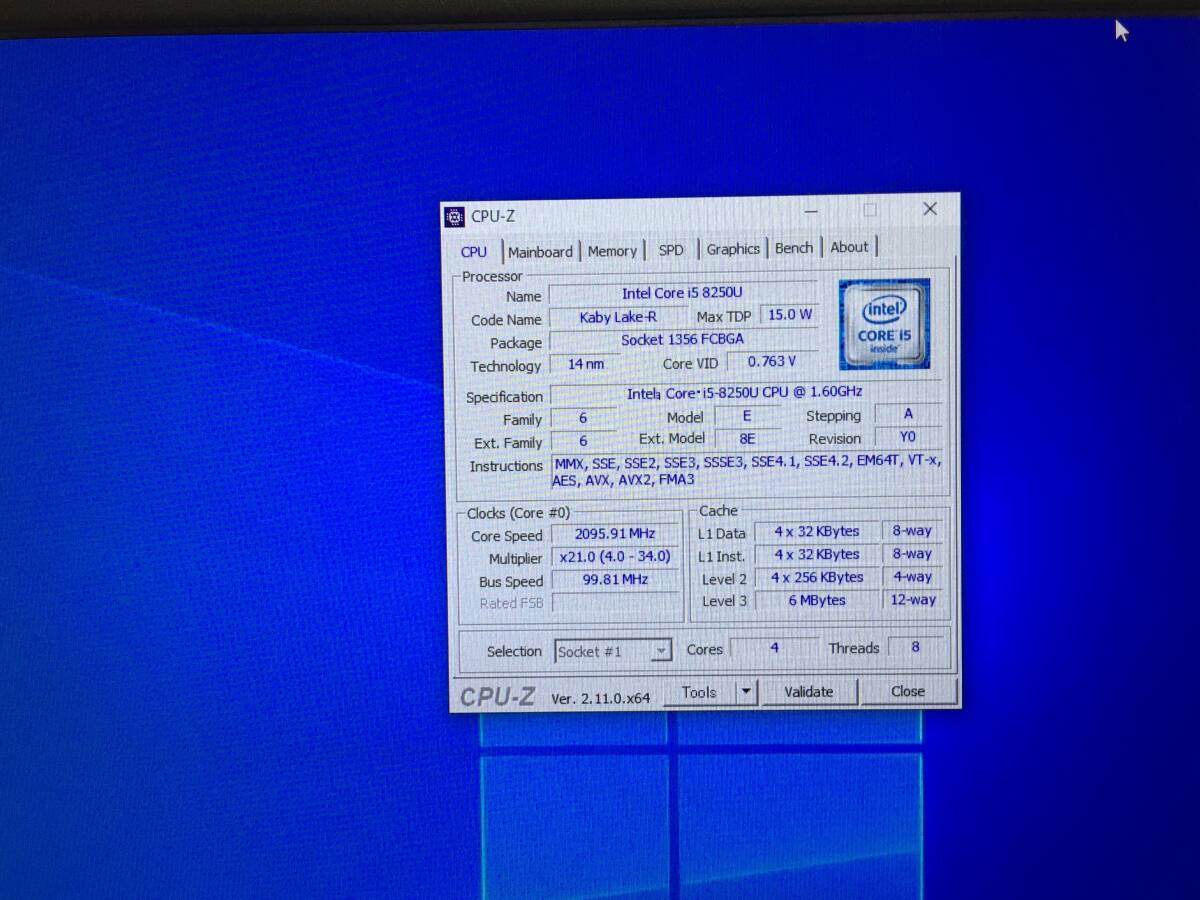The image size is (1200, 900).
Task: Open the About tab
Action: (x=849, y=247)
